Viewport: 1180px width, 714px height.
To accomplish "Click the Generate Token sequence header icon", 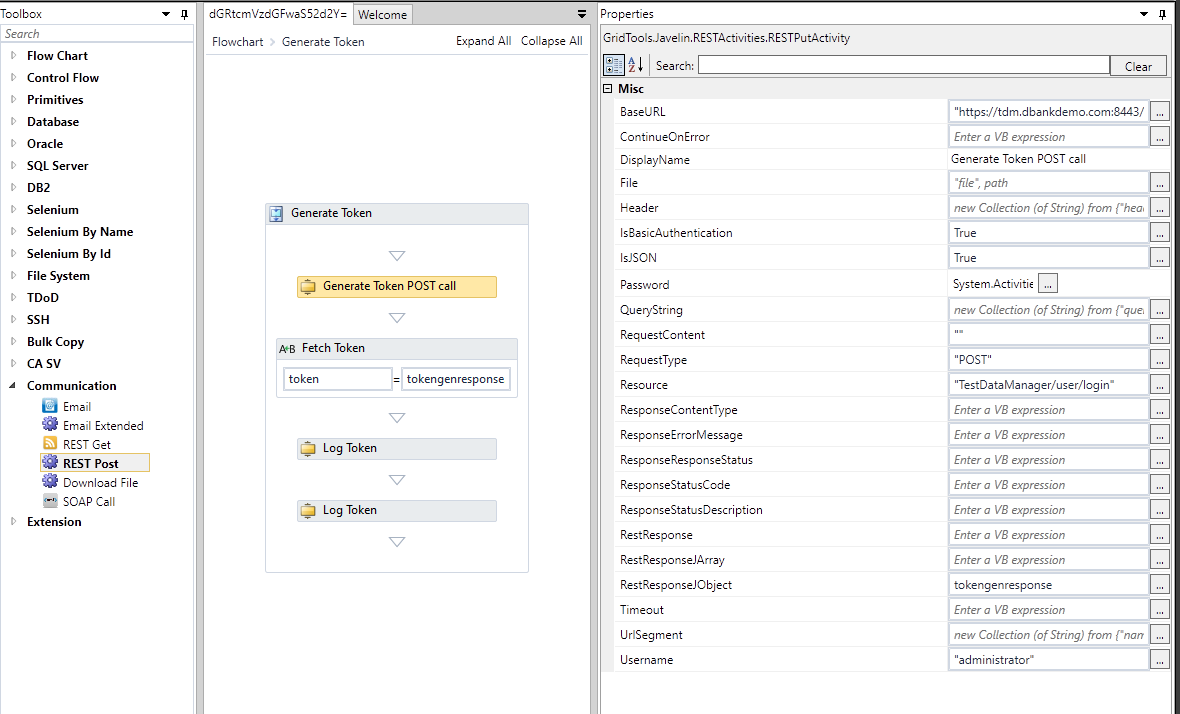I will (275, 214).
